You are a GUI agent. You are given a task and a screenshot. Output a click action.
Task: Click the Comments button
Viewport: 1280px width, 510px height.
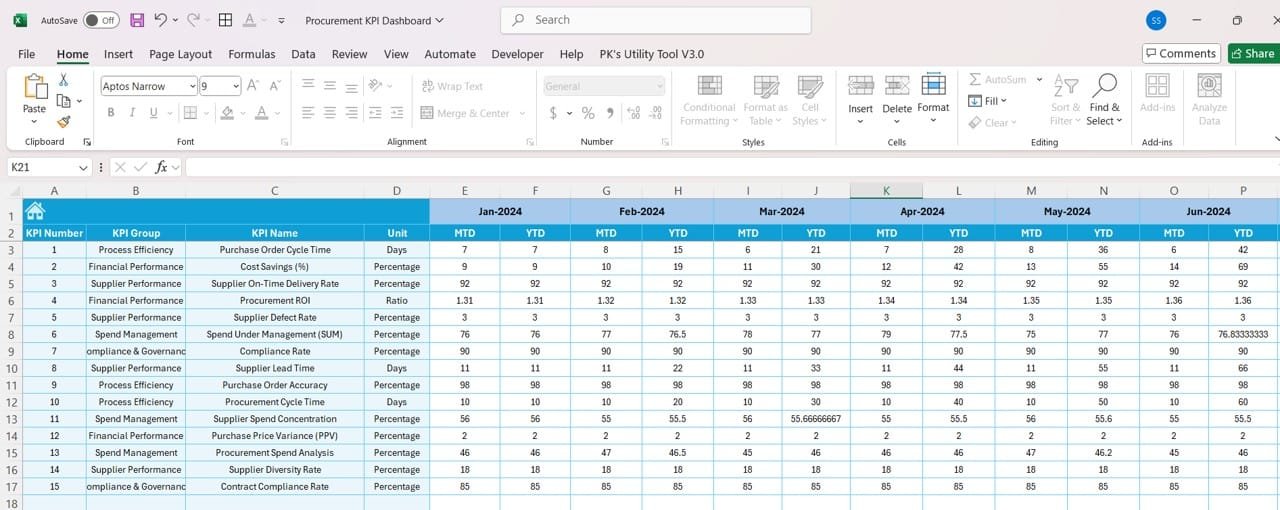coord(1181,54)
